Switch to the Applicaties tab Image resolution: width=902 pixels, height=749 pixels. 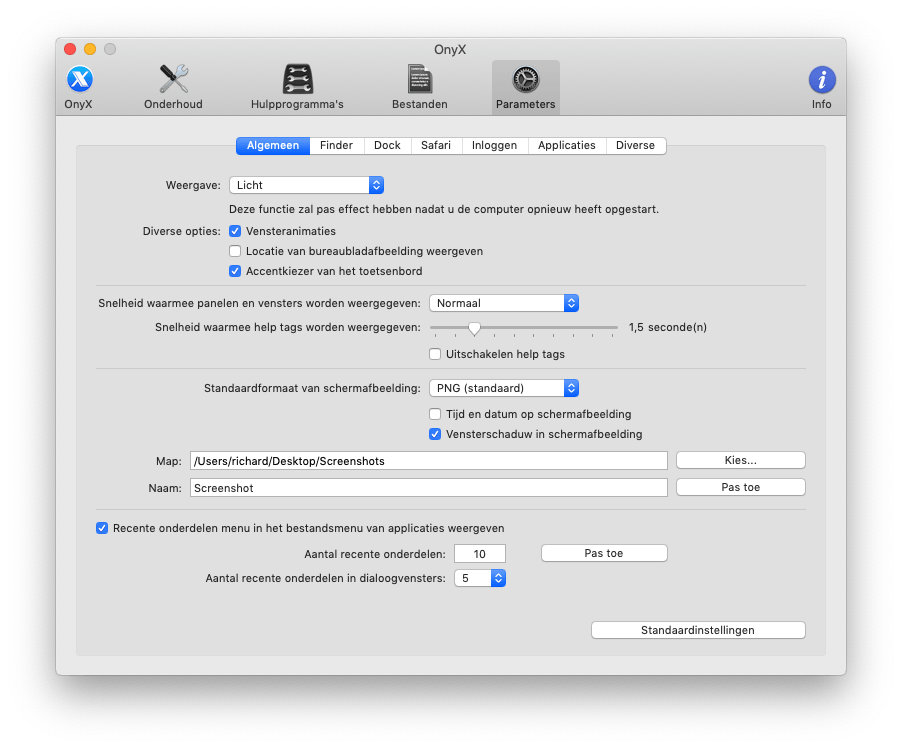[567, 146]
